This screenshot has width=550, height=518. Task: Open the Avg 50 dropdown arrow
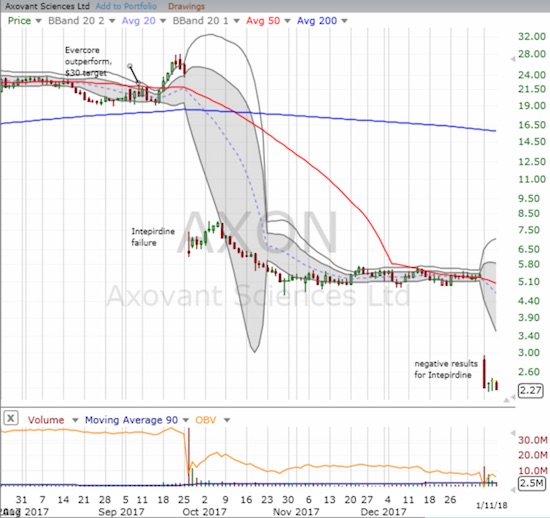287,21
